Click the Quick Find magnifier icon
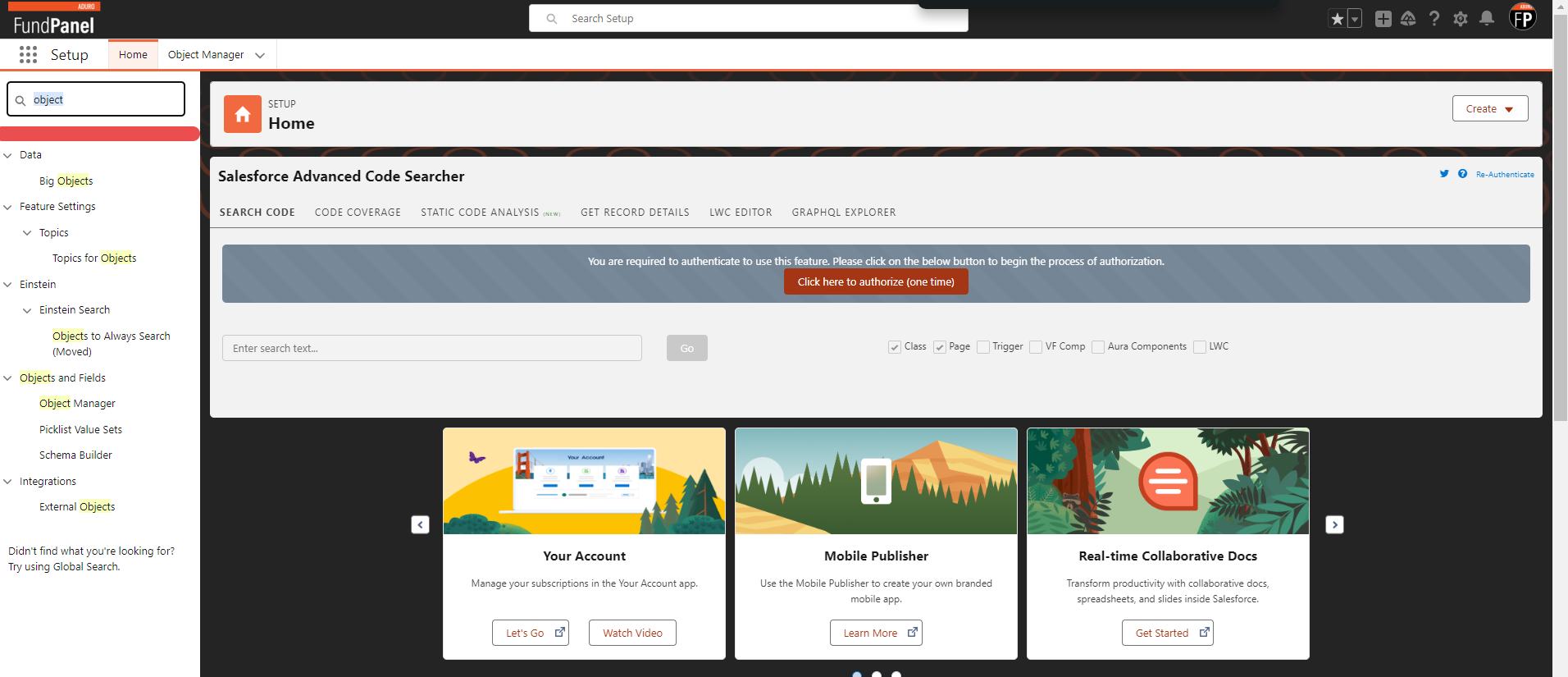The width and height of the screenshot is (1568, 677). (21, 100)
